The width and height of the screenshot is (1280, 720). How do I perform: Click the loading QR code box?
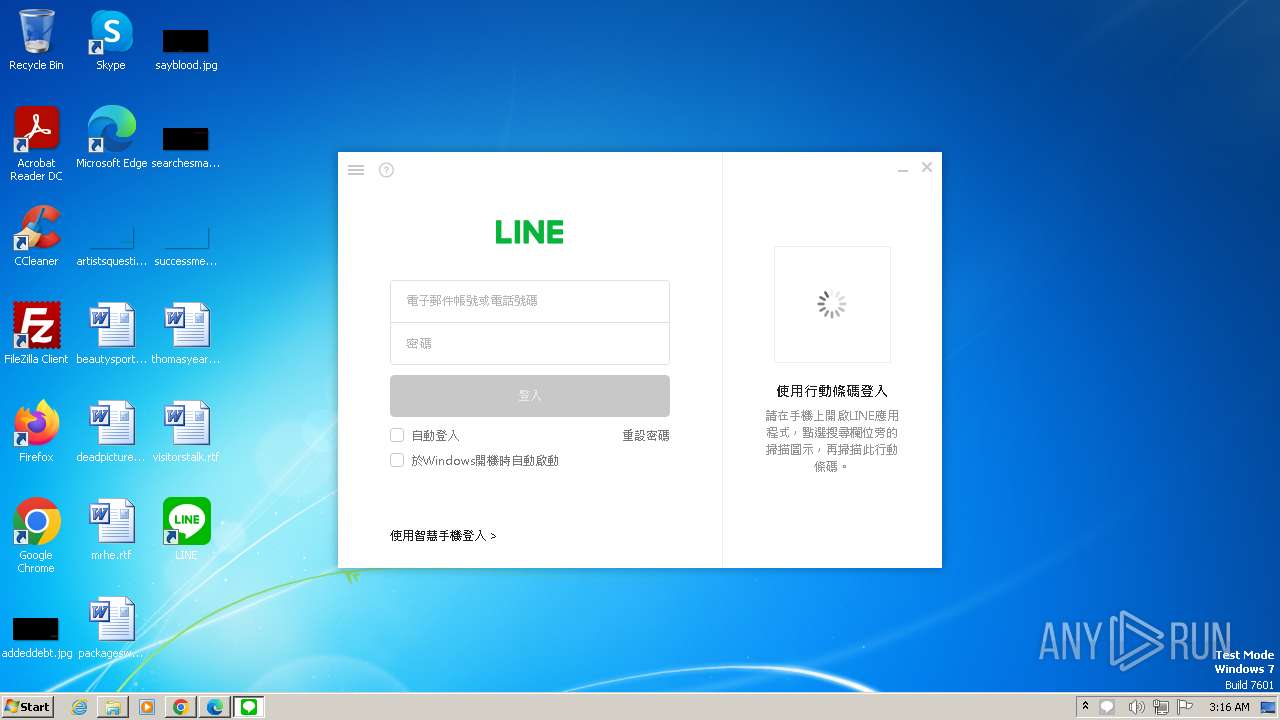coord(832,304)
